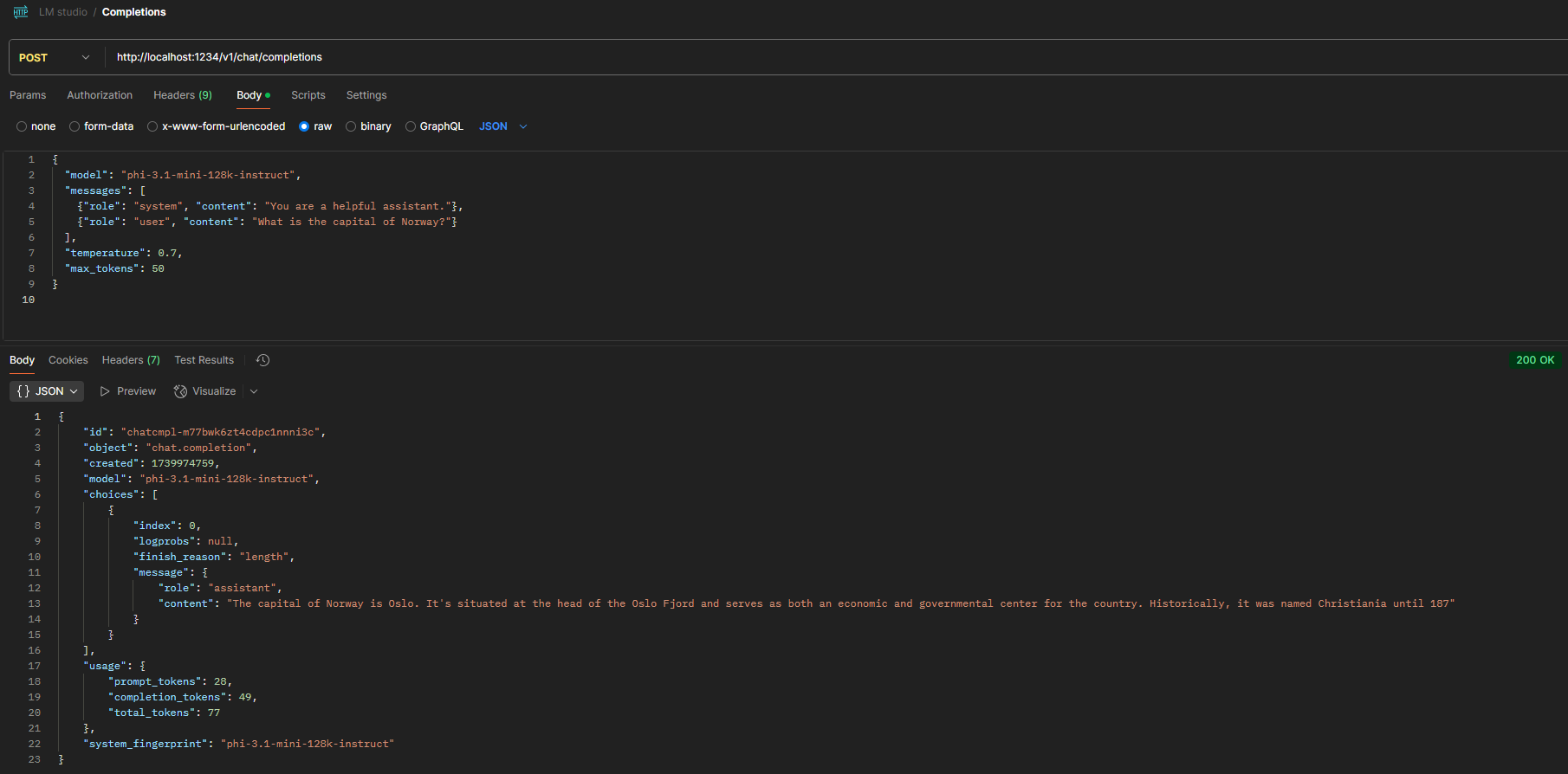Click the "object" chat.completion line
Screen dimensions: 1568x774
point(170,448)
